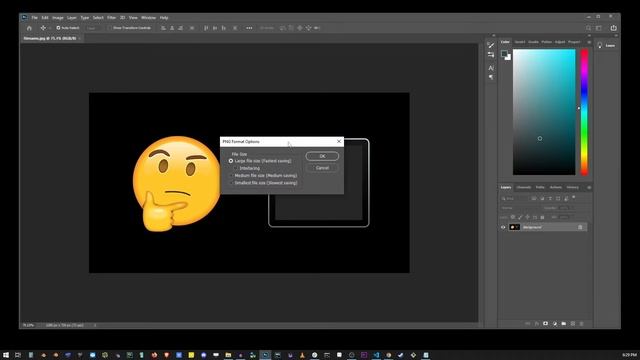The image size is (640, 360).
Task: Click OK in PNG Format Options dialog
Action: 322,156
